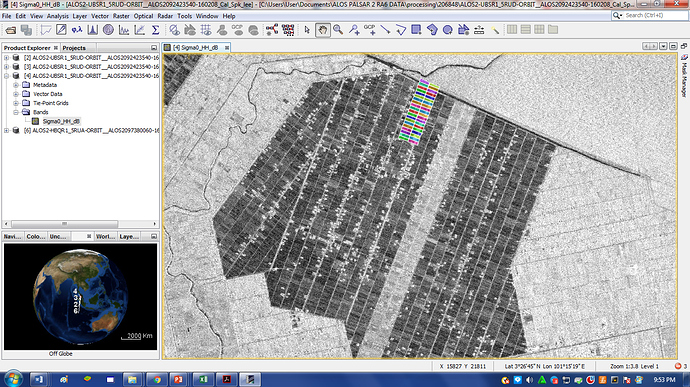Select the Sigma0_HH_dB band
This screenshot has width=690, height=387.
point(61,121)
